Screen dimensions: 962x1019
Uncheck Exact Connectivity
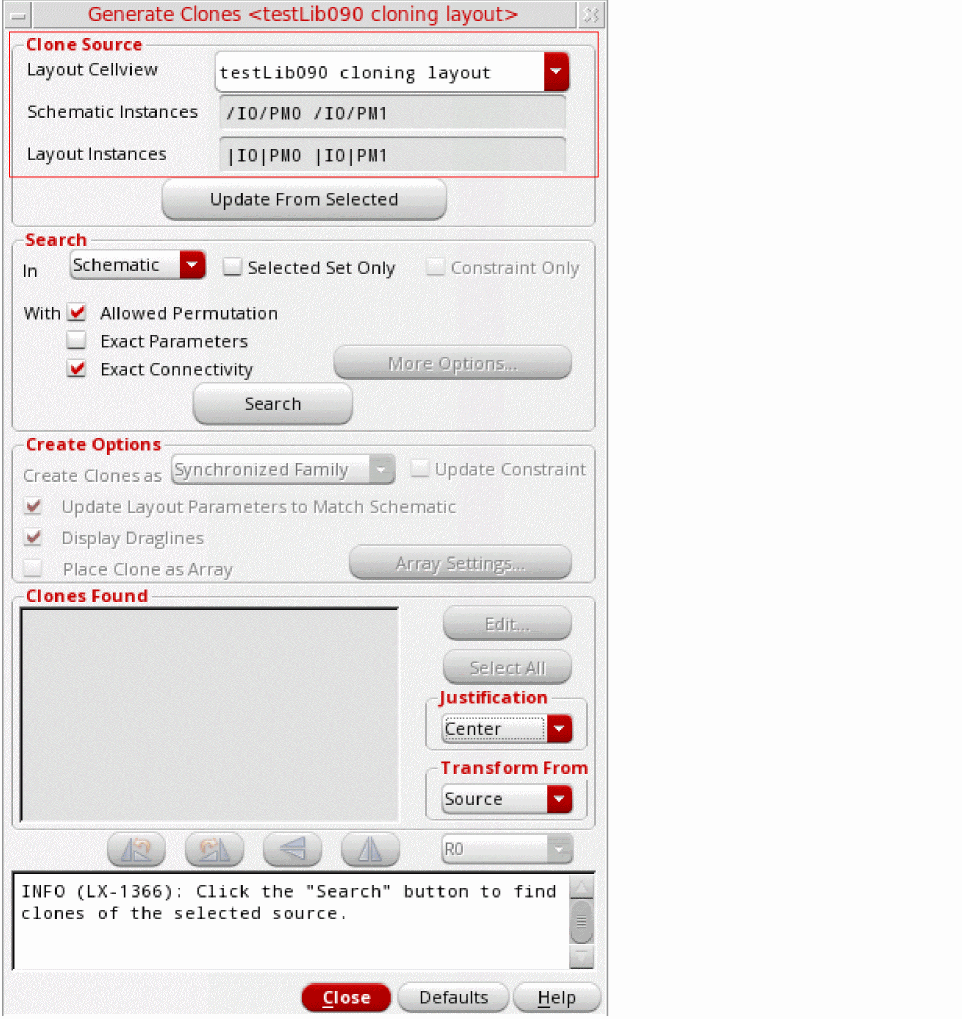click(77, 368)
